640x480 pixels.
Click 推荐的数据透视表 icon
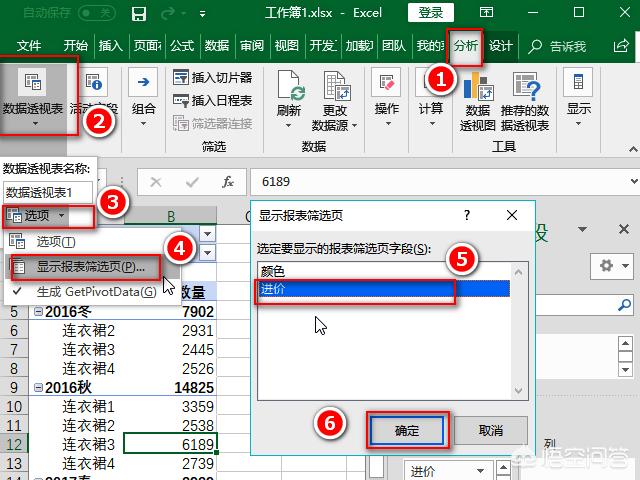point(526,86)
